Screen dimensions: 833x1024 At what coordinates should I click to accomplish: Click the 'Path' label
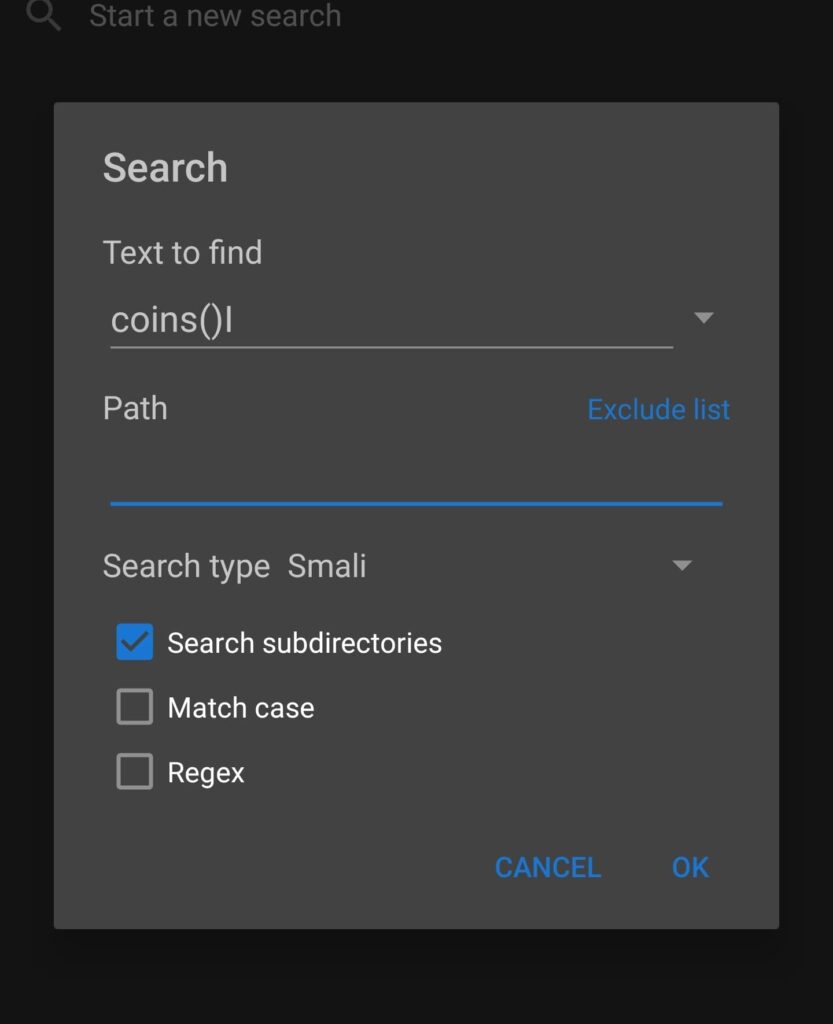point(135,408)
